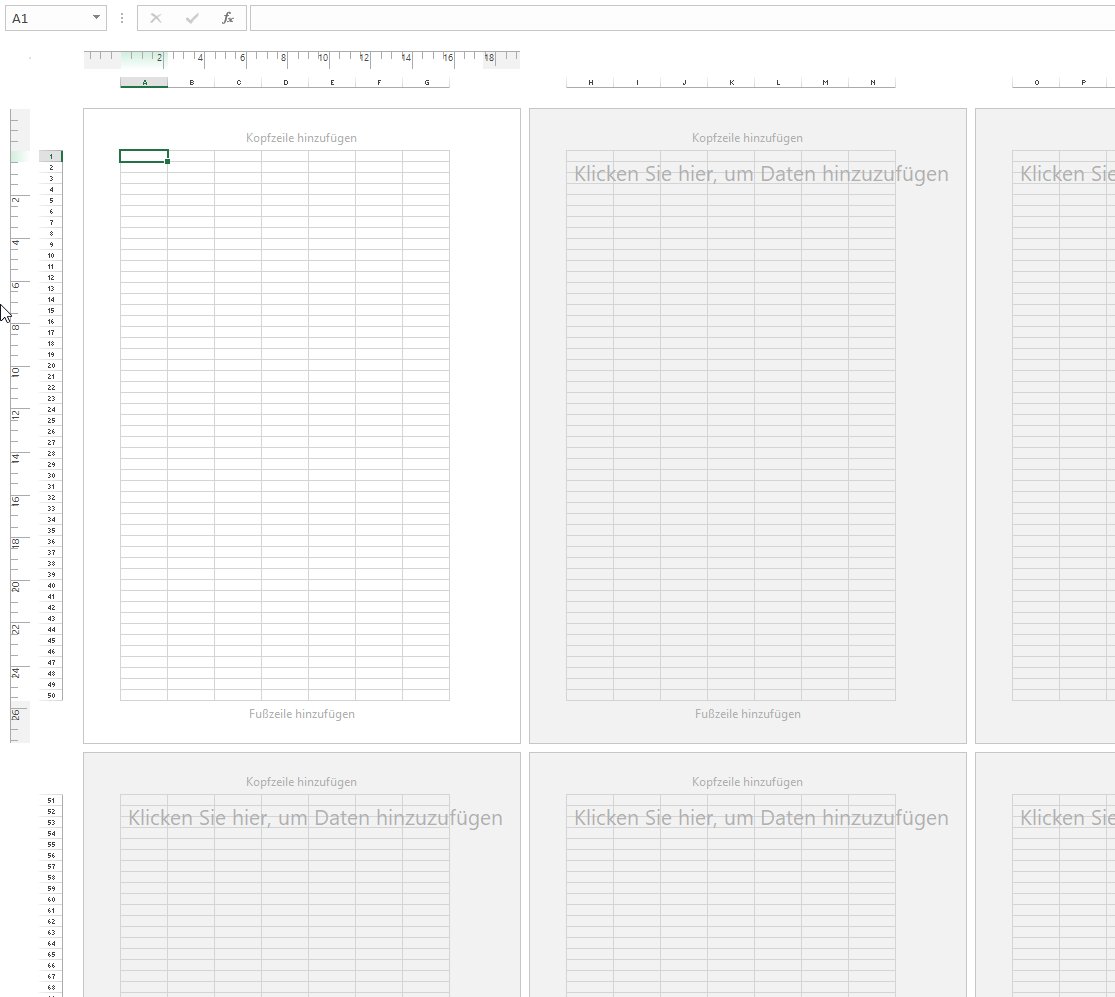This screenshot has height=997, width=1115.
Task: Click the vertical ruler at mark 12
Action: click(16, 414)
